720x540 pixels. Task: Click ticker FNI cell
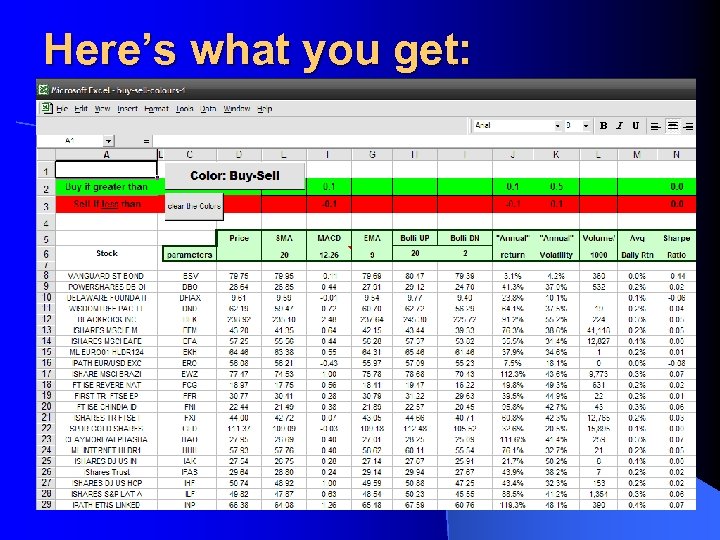pos(189,407)
